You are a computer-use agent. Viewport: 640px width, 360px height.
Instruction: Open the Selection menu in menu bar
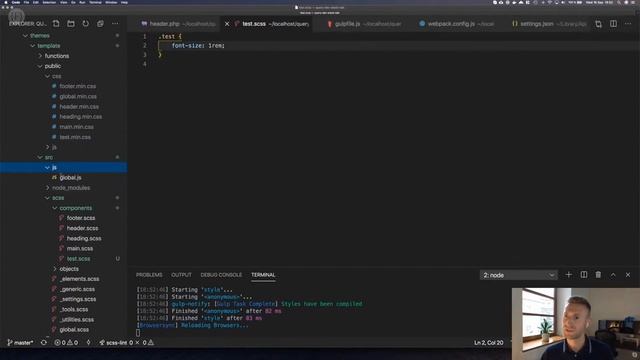pyautogui.click(x=49, y=2)
